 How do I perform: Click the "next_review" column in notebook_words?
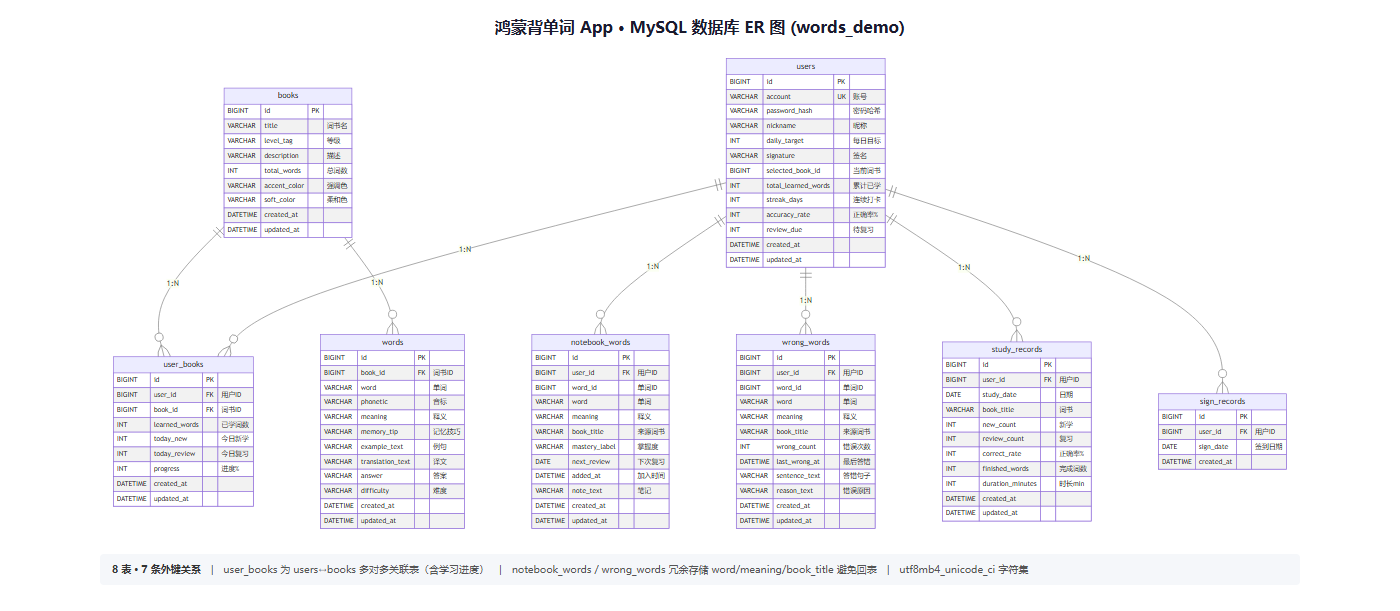tap(600, 461)
